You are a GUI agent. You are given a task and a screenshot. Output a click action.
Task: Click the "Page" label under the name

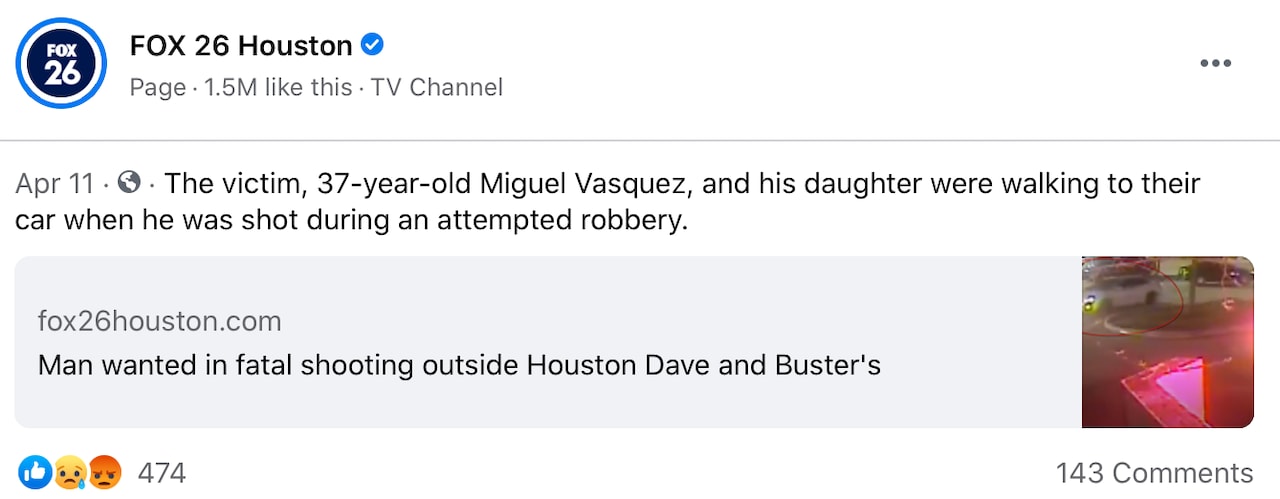tap(158, 88)
